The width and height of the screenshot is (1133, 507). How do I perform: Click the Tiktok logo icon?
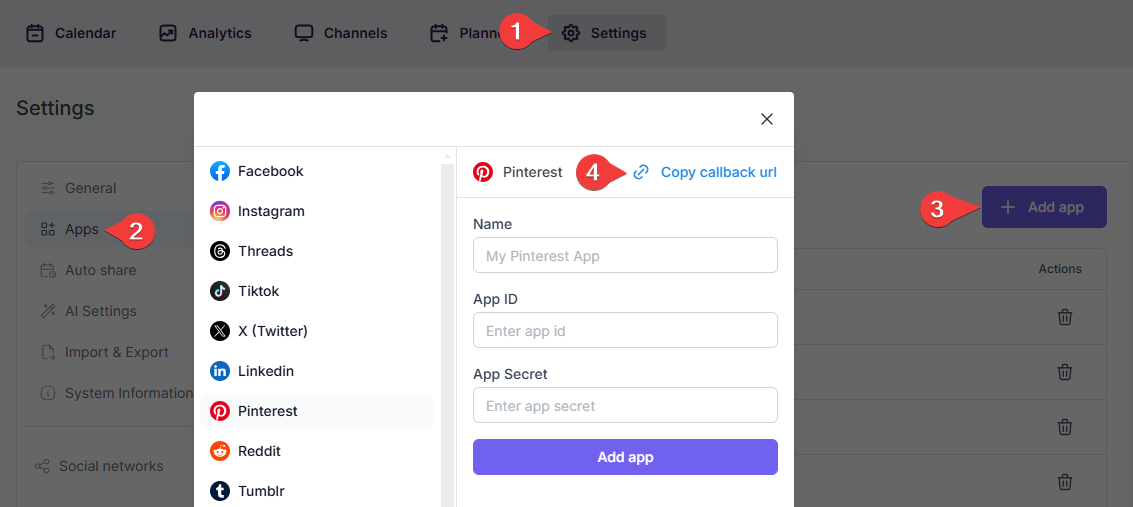[220, 291]
